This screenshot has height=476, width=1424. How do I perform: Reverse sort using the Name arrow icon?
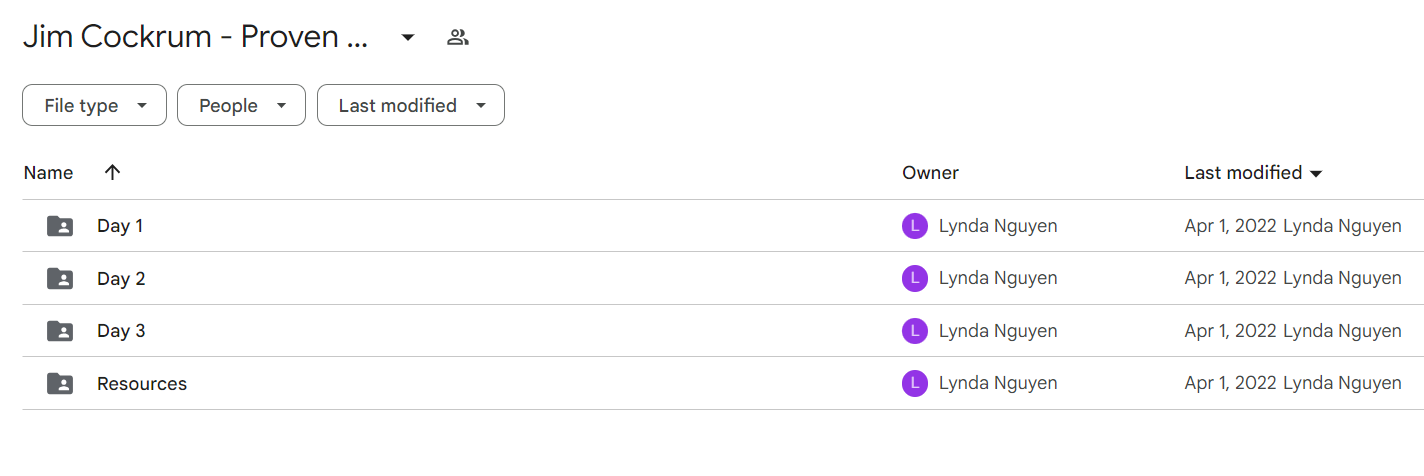click(x=112, y=172)
